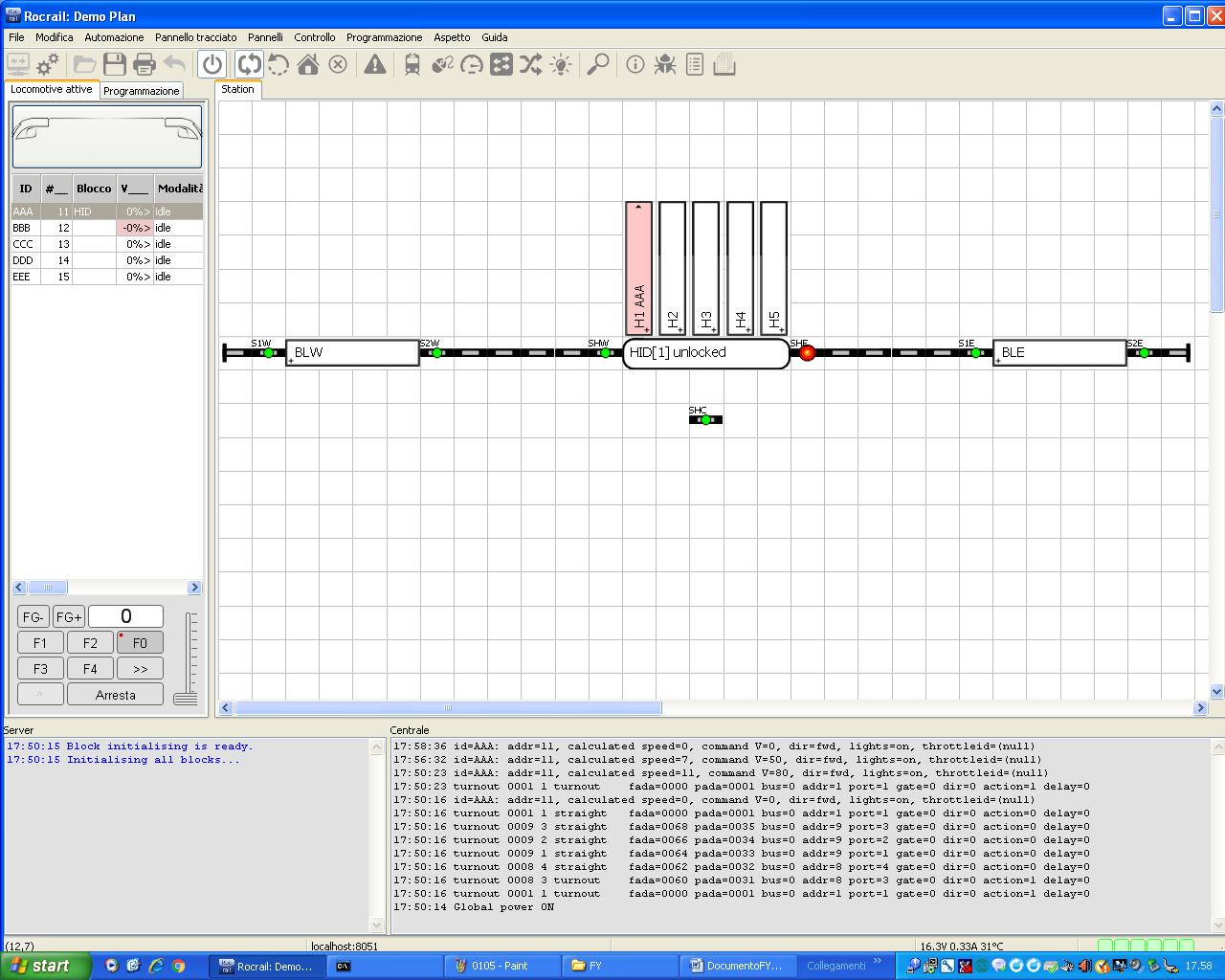
Task: Switch to 0105 - Paint taskbar item
Action: 502,966
